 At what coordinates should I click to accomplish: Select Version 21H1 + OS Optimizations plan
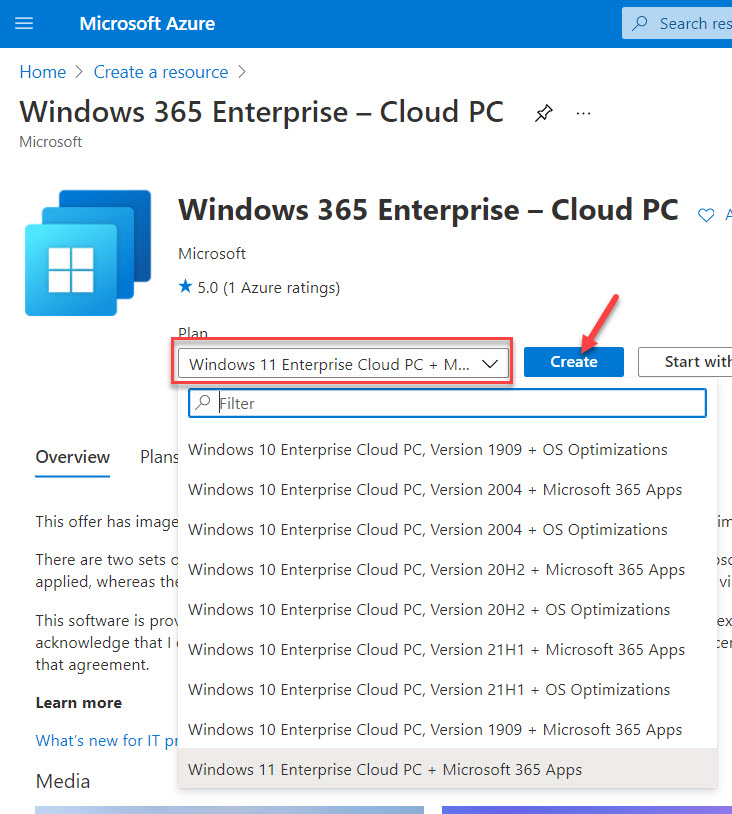pyautogui.click(x=447, y=689)
